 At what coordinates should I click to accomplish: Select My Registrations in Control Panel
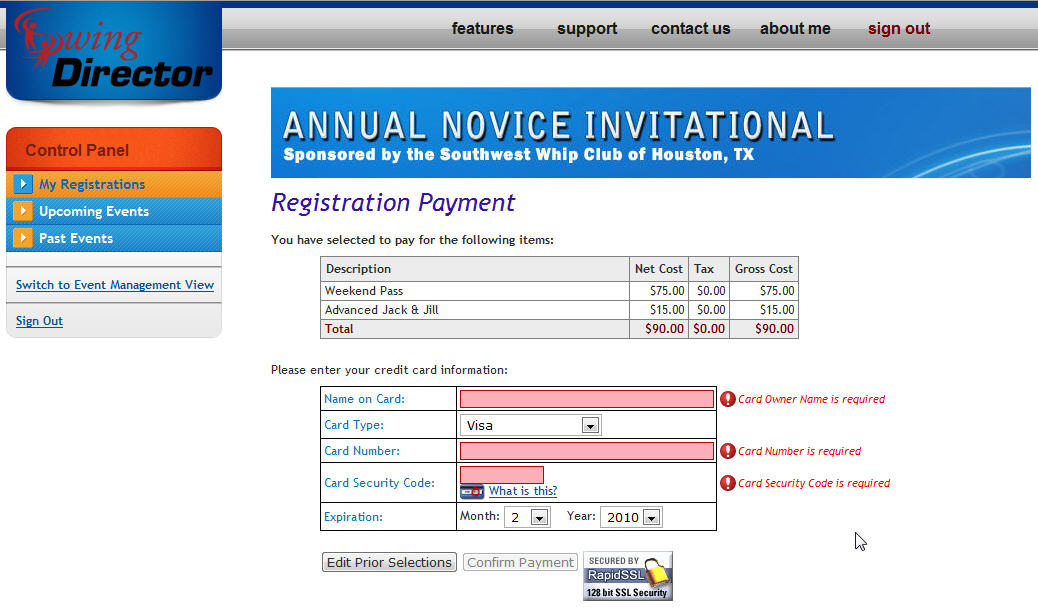(92, 184)
